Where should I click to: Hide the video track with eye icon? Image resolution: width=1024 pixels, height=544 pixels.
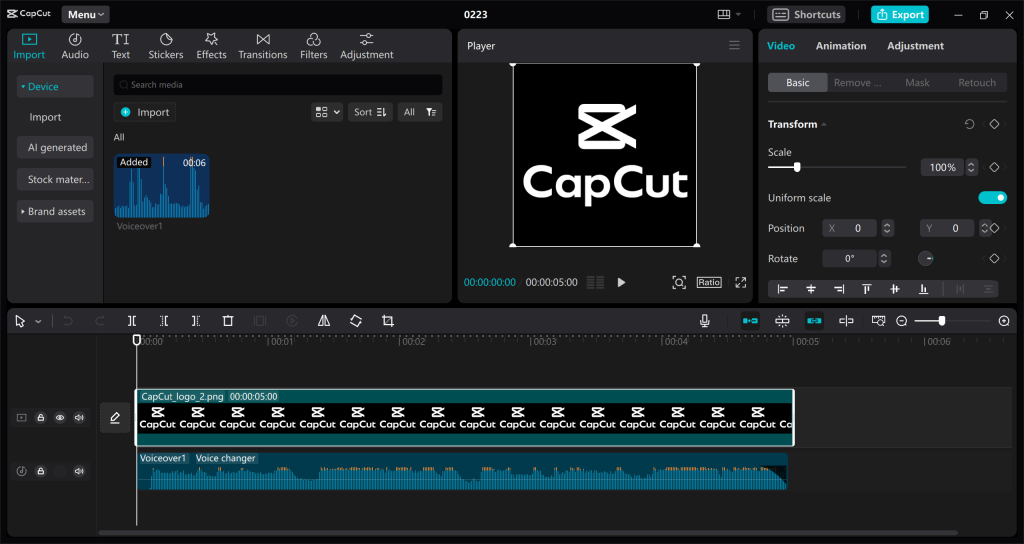pyautogui.click(x=59, y=417)
